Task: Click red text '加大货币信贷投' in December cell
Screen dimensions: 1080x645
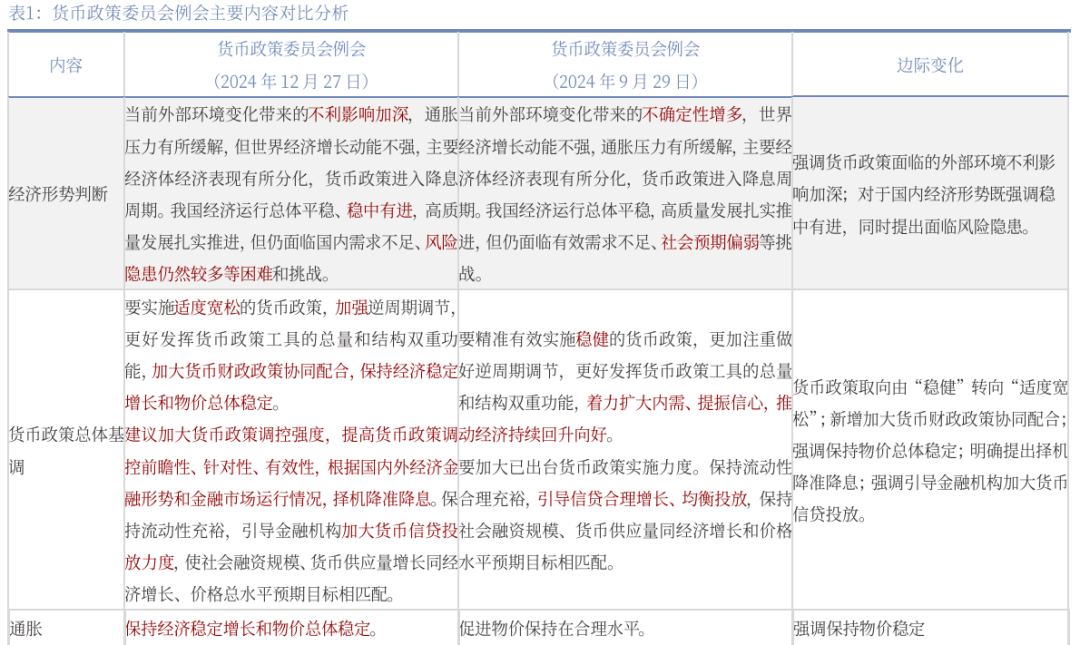Action: click(x=400, y=531)
